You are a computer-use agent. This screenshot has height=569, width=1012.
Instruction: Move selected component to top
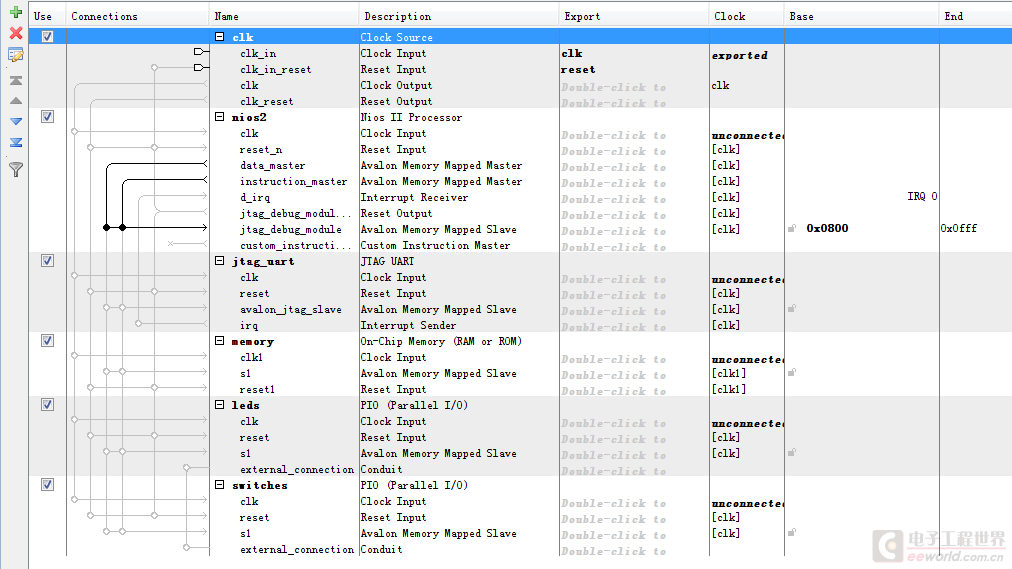[15, 80]
